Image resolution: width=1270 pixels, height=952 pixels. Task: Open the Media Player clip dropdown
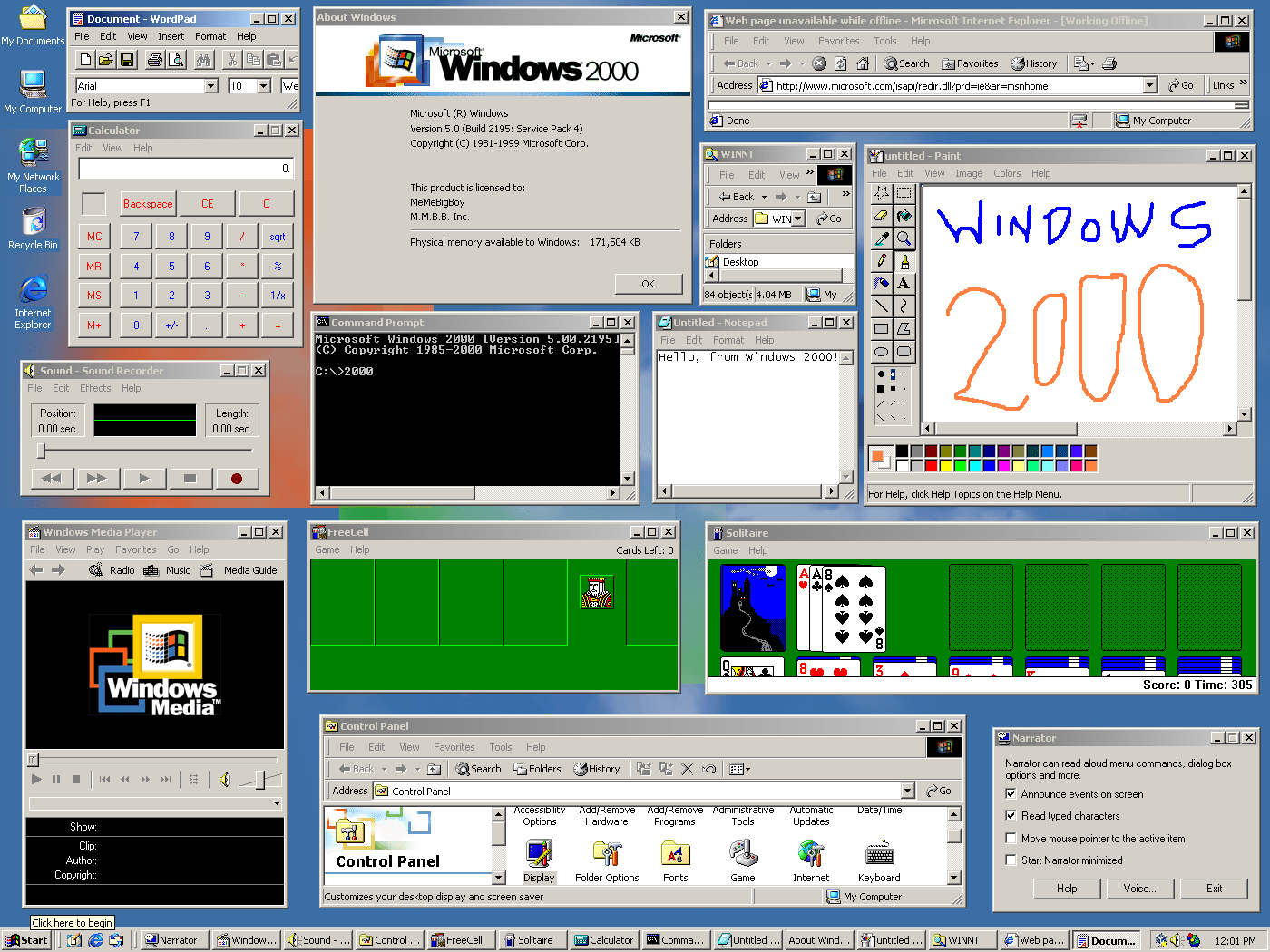click(x=277, y=803)
